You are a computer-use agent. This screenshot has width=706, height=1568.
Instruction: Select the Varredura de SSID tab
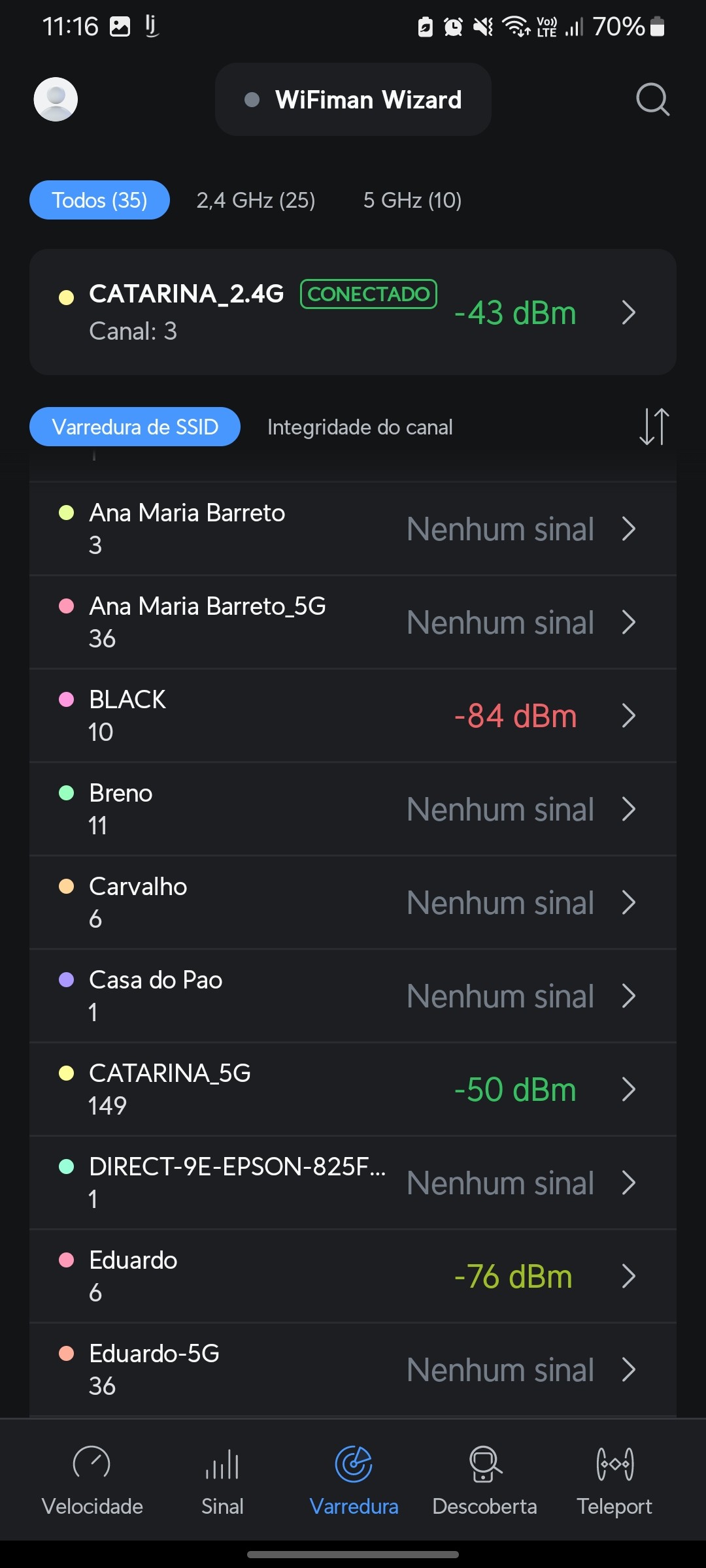(x=135, y=427)
